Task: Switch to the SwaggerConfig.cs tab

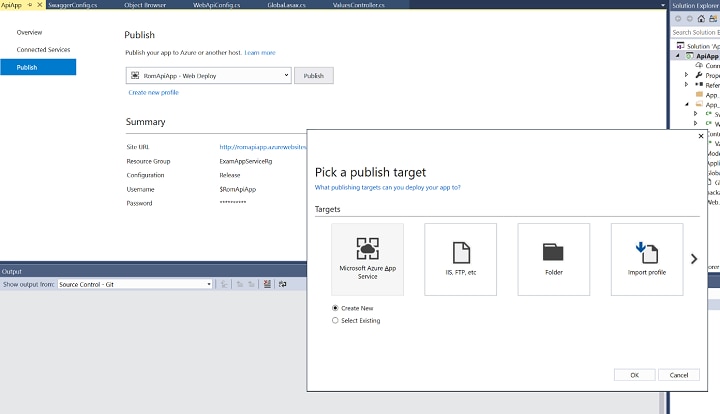Action: [x=73, y=5]
